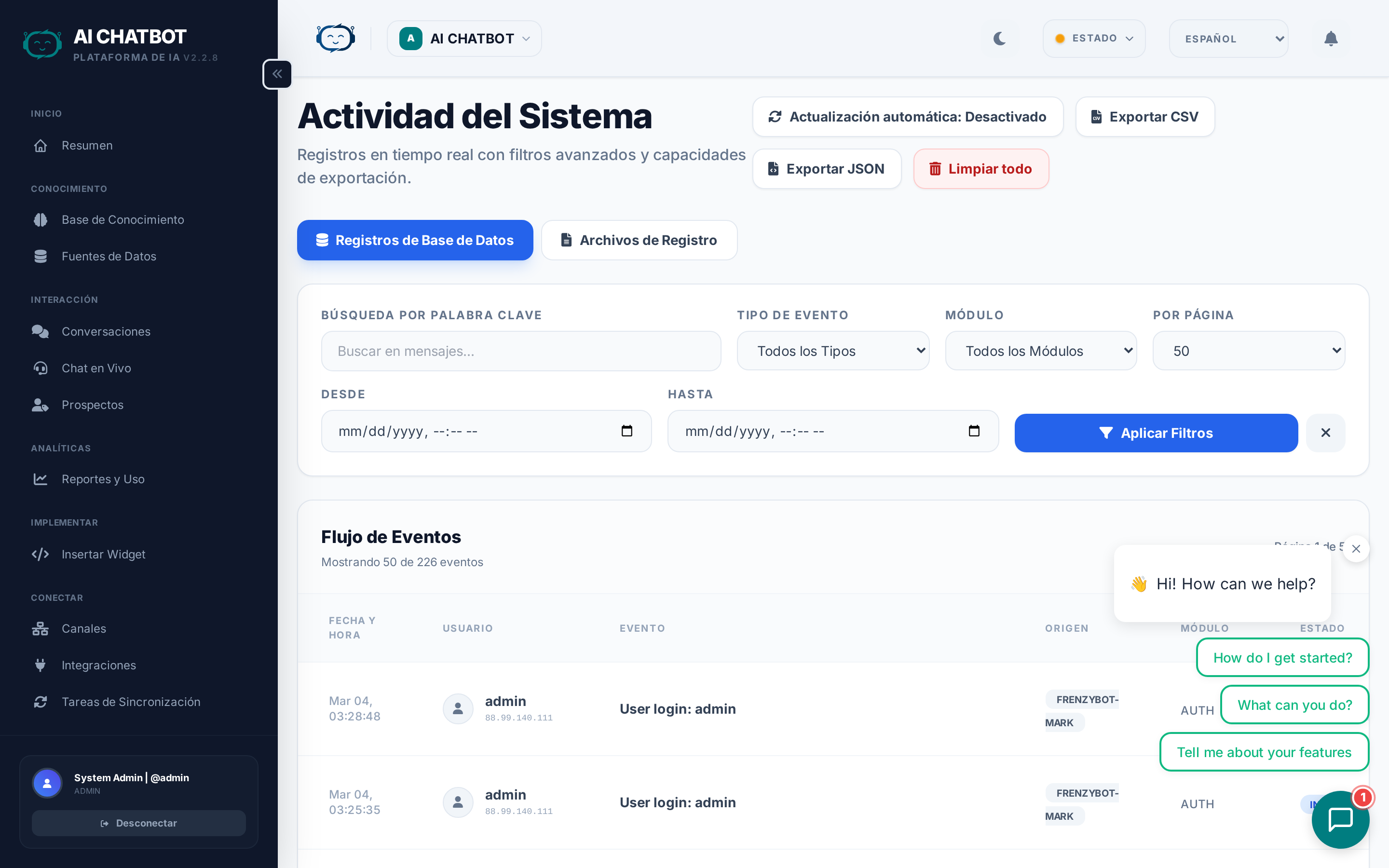Image resolution: width=1389 pixels, height=868 pixels.
Task: Expand the Tipo de Evento dropdown
Action: click(833, 351)
